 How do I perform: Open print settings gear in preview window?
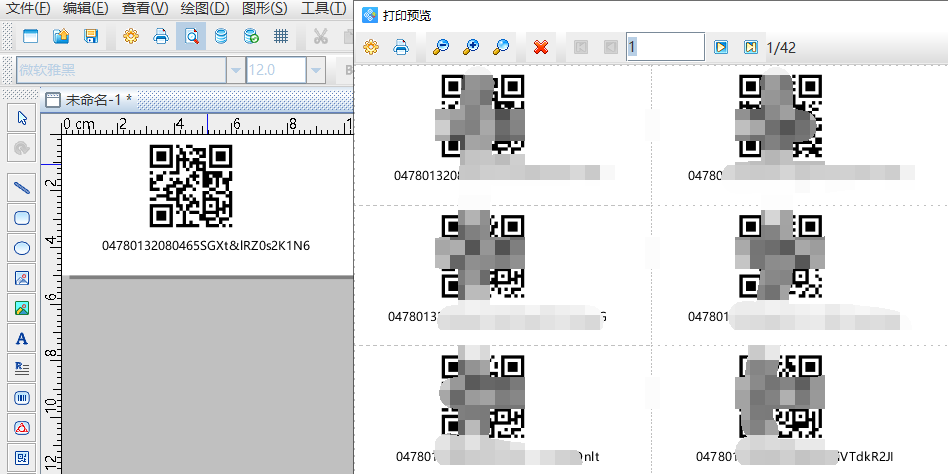coord(371,47)
